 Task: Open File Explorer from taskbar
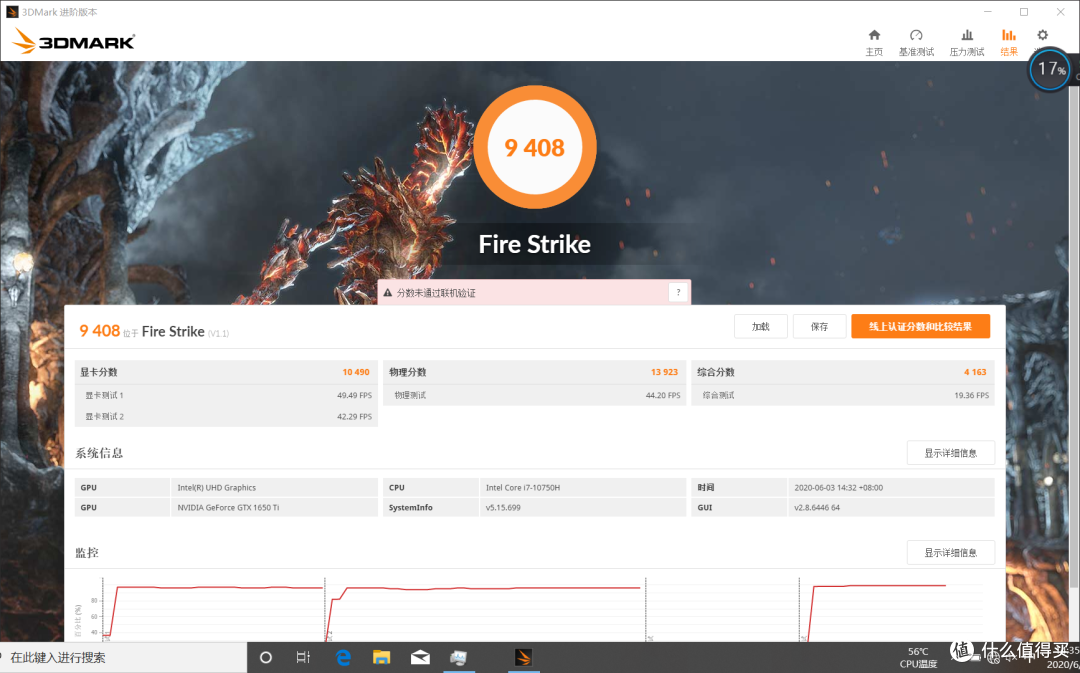coord(382,658)
